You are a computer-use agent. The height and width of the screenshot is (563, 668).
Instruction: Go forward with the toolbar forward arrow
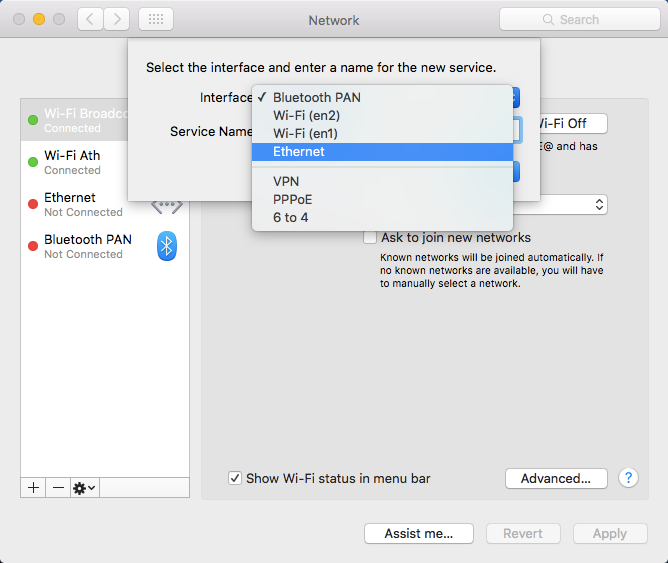[x=116, y=19]
